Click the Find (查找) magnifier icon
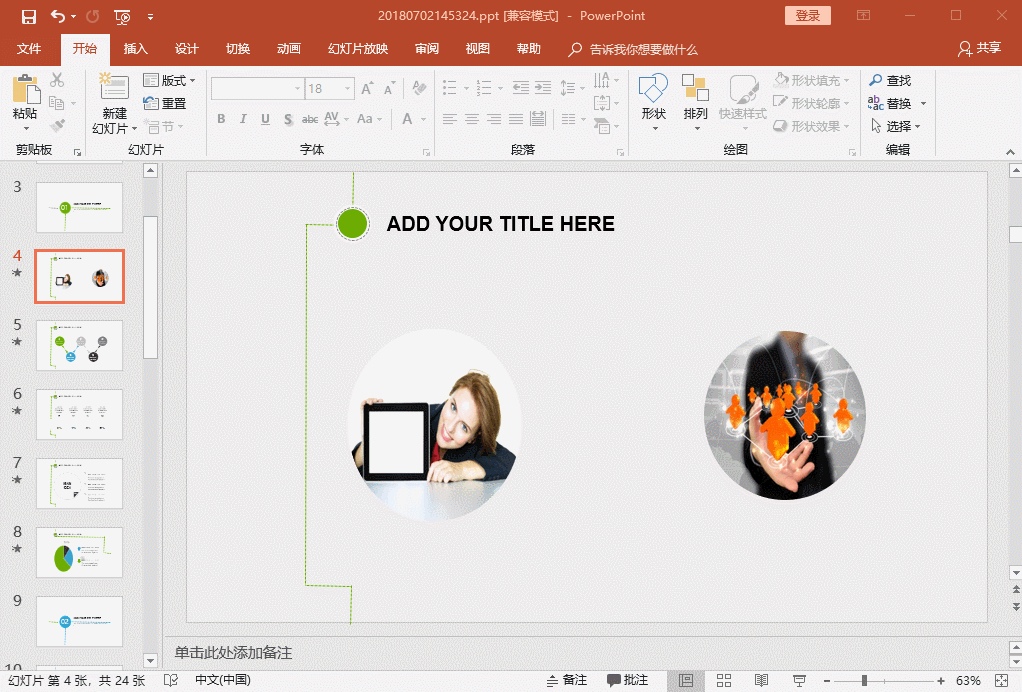 point(876,81)
